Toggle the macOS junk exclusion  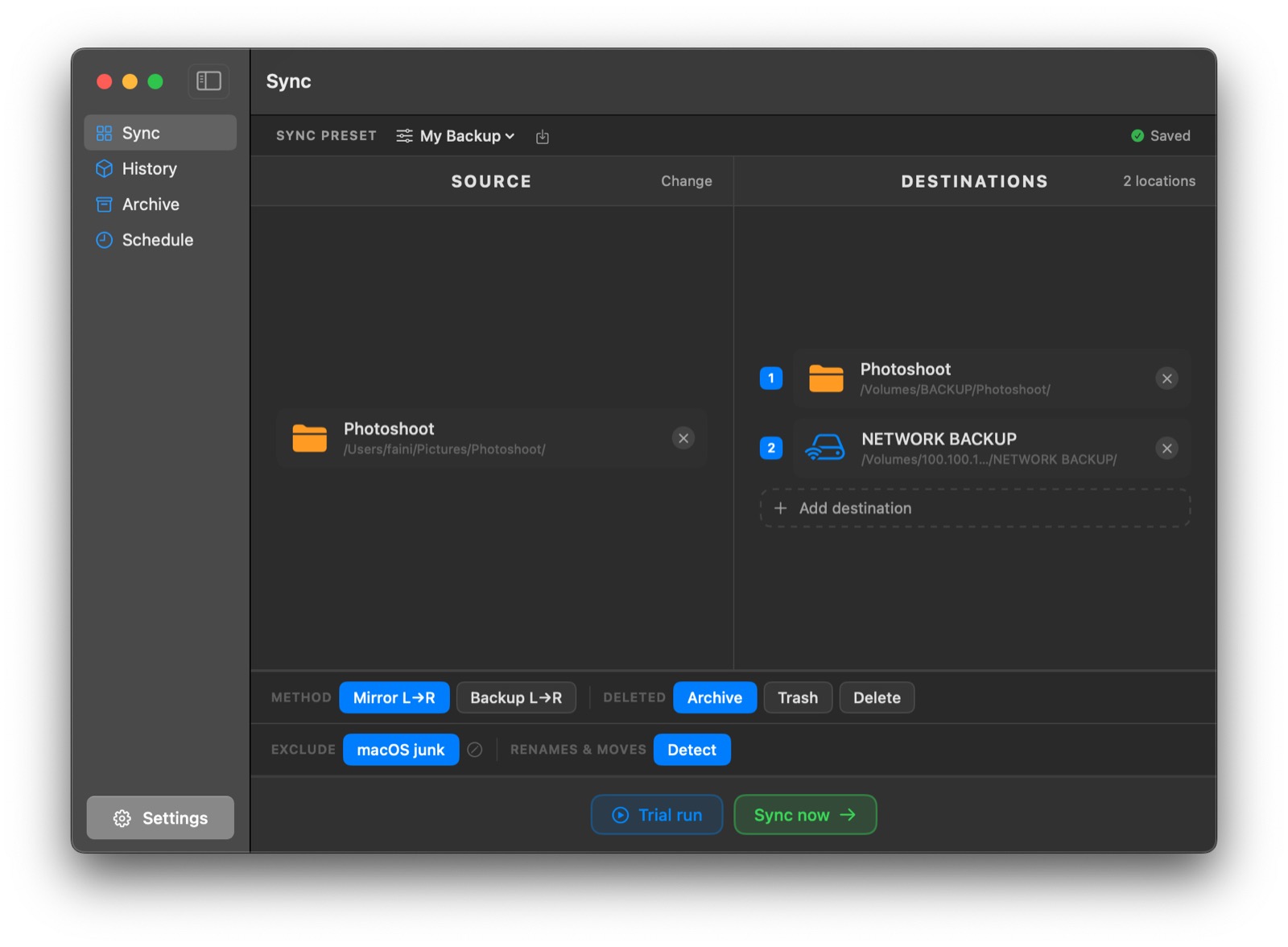401,750
